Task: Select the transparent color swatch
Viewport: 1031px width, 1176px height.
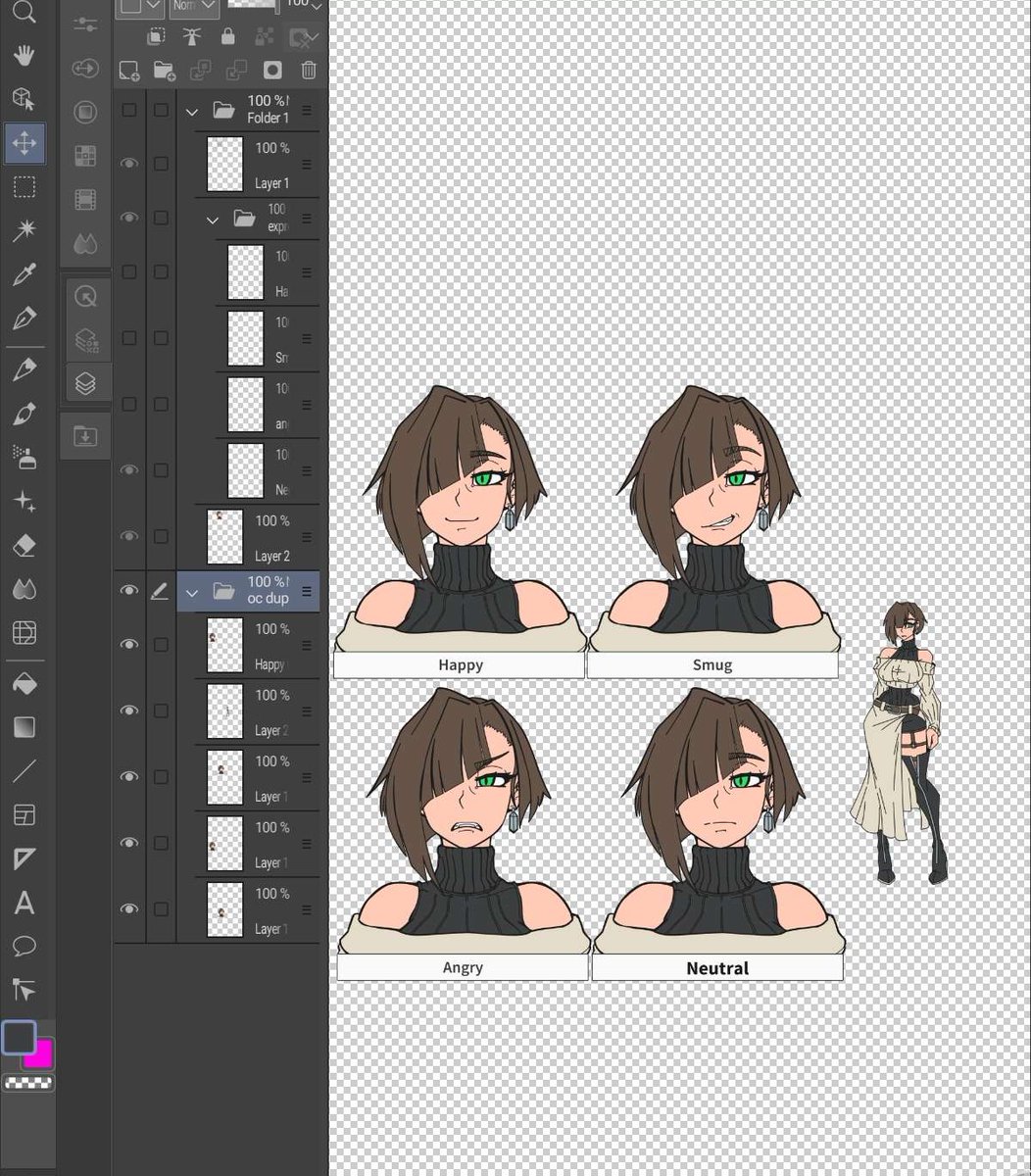Action: pyautogui.click(x=28, y=1083)
